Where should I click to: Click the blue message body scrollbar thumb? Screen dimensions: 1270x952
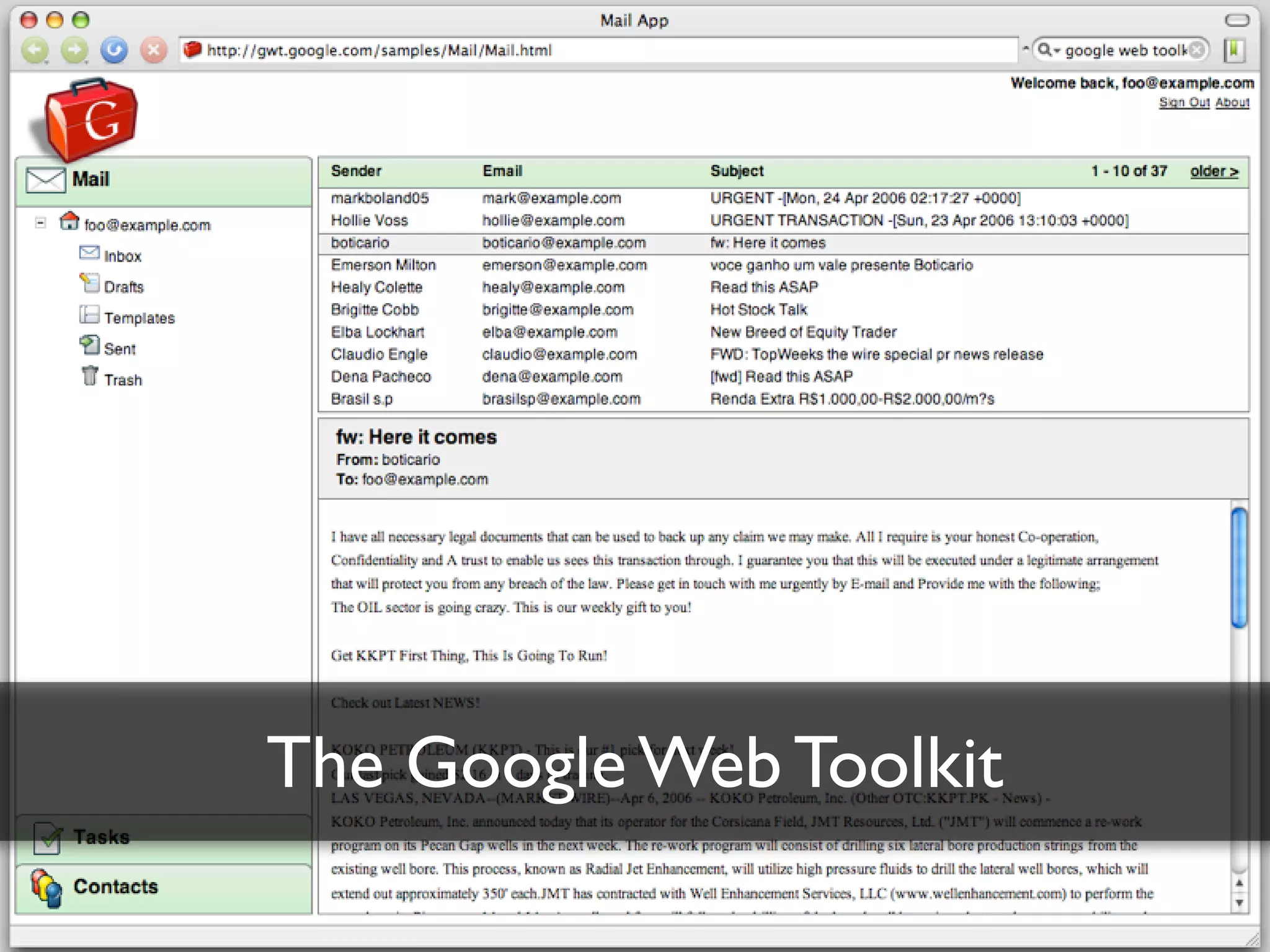click(x=1239, y=568)
